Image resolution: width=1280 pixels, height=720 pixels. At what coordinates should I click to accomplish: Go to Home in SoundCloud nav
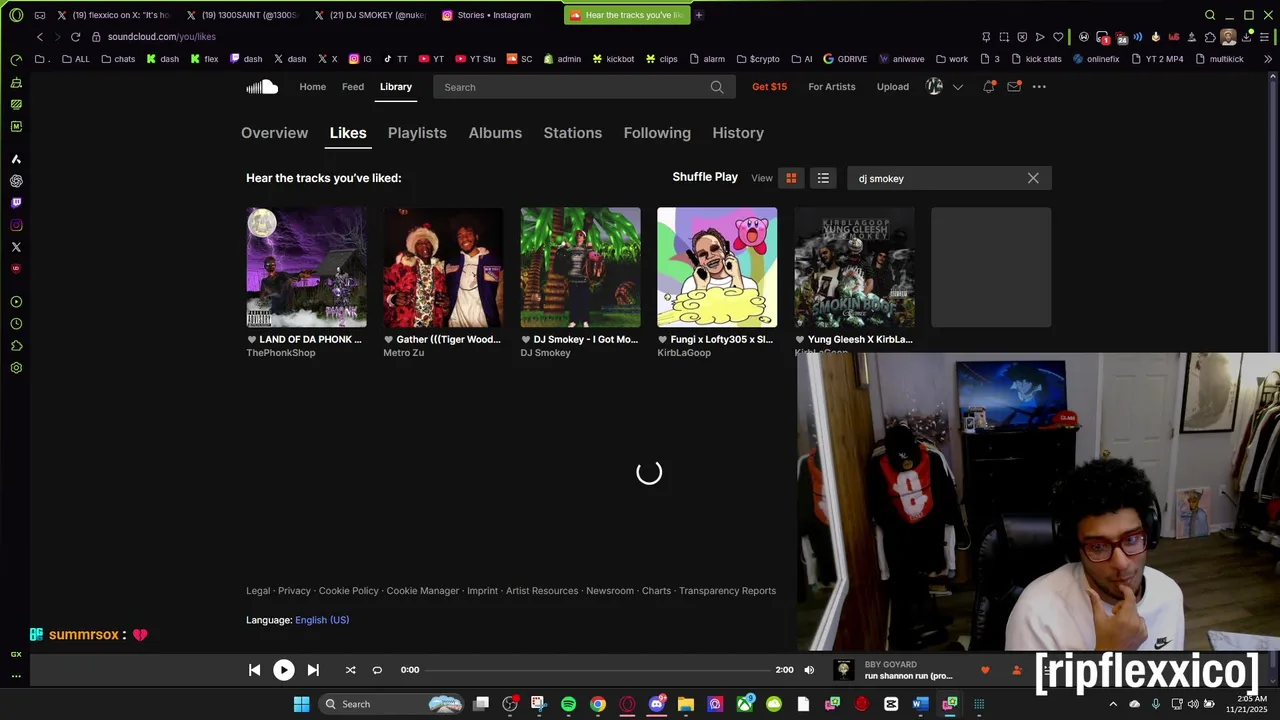tap(313, 87)
